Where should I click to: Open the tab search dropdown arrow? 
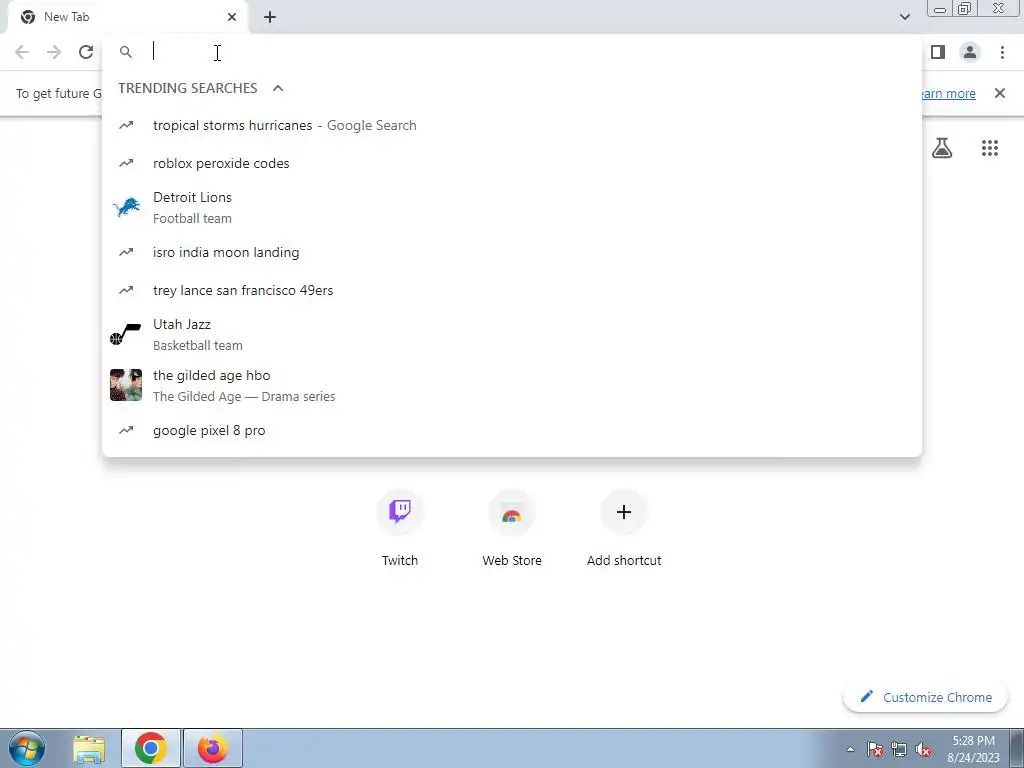coord(904,17)
